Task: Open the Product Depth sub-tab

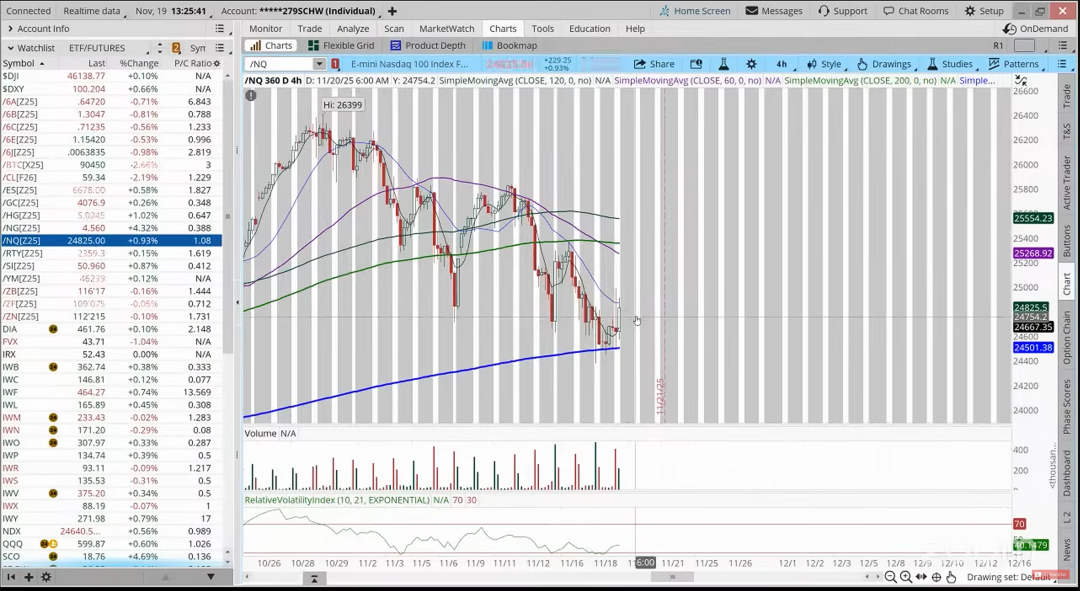Action: tap(428, 45)
